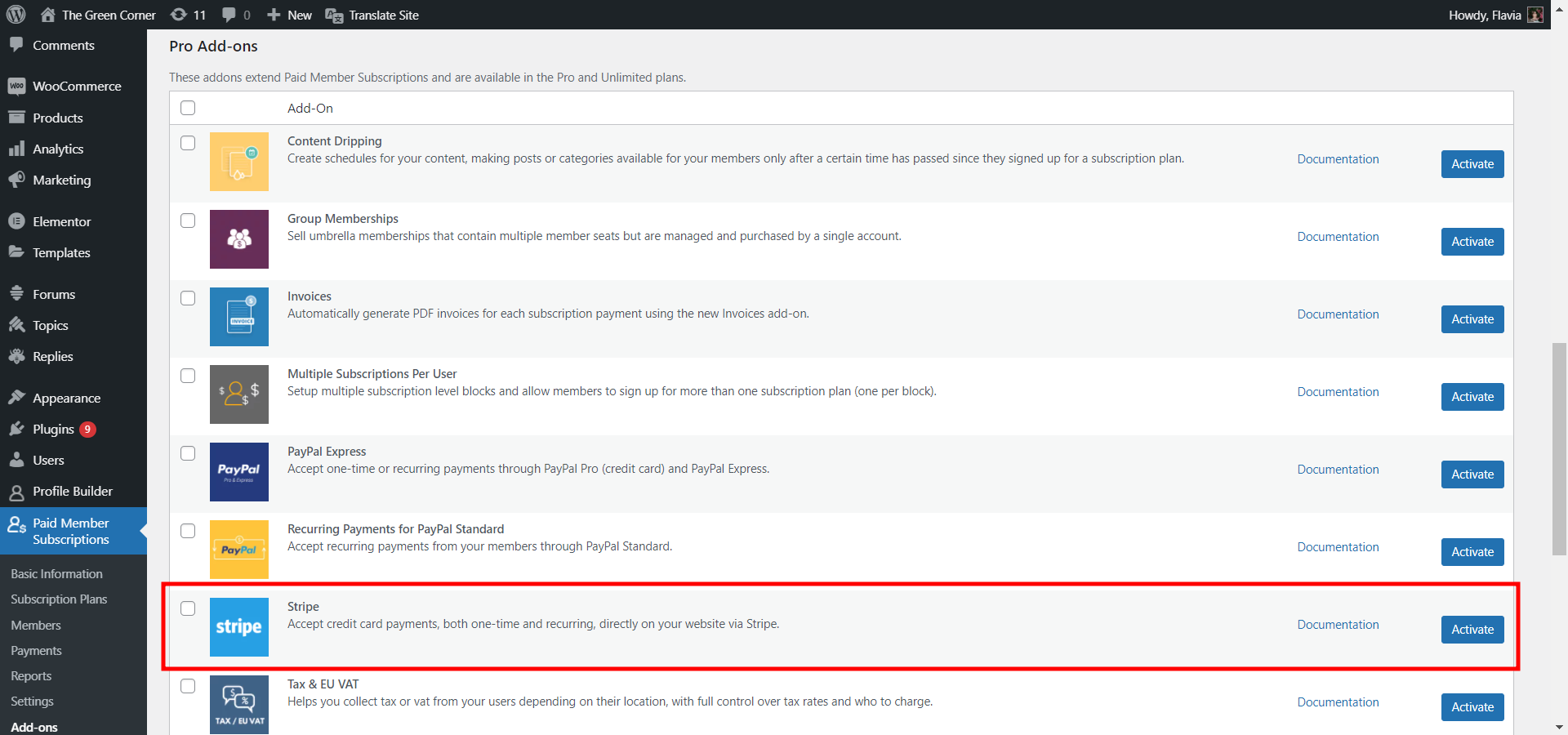Check the PayPal Express checkbox
This screenshot has width=1568, height=735.
(188, 453)
